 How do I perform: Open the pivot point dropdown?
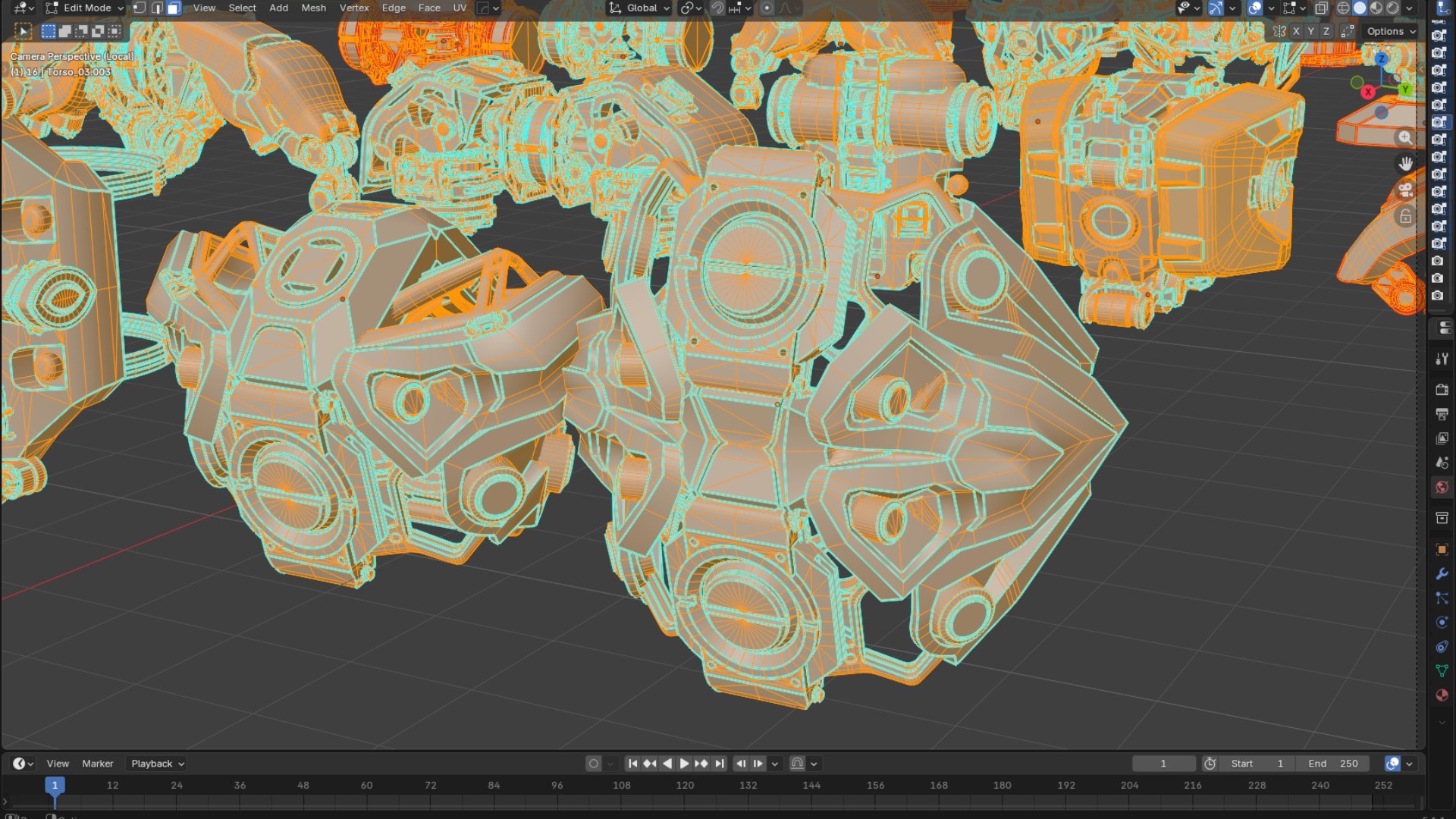pos(691,8)
